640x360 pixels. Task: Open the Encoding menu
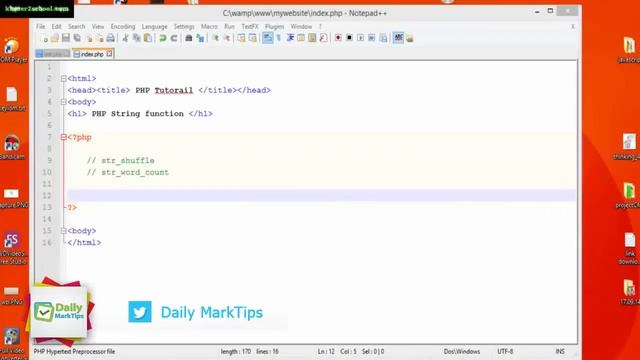point(123,27)
